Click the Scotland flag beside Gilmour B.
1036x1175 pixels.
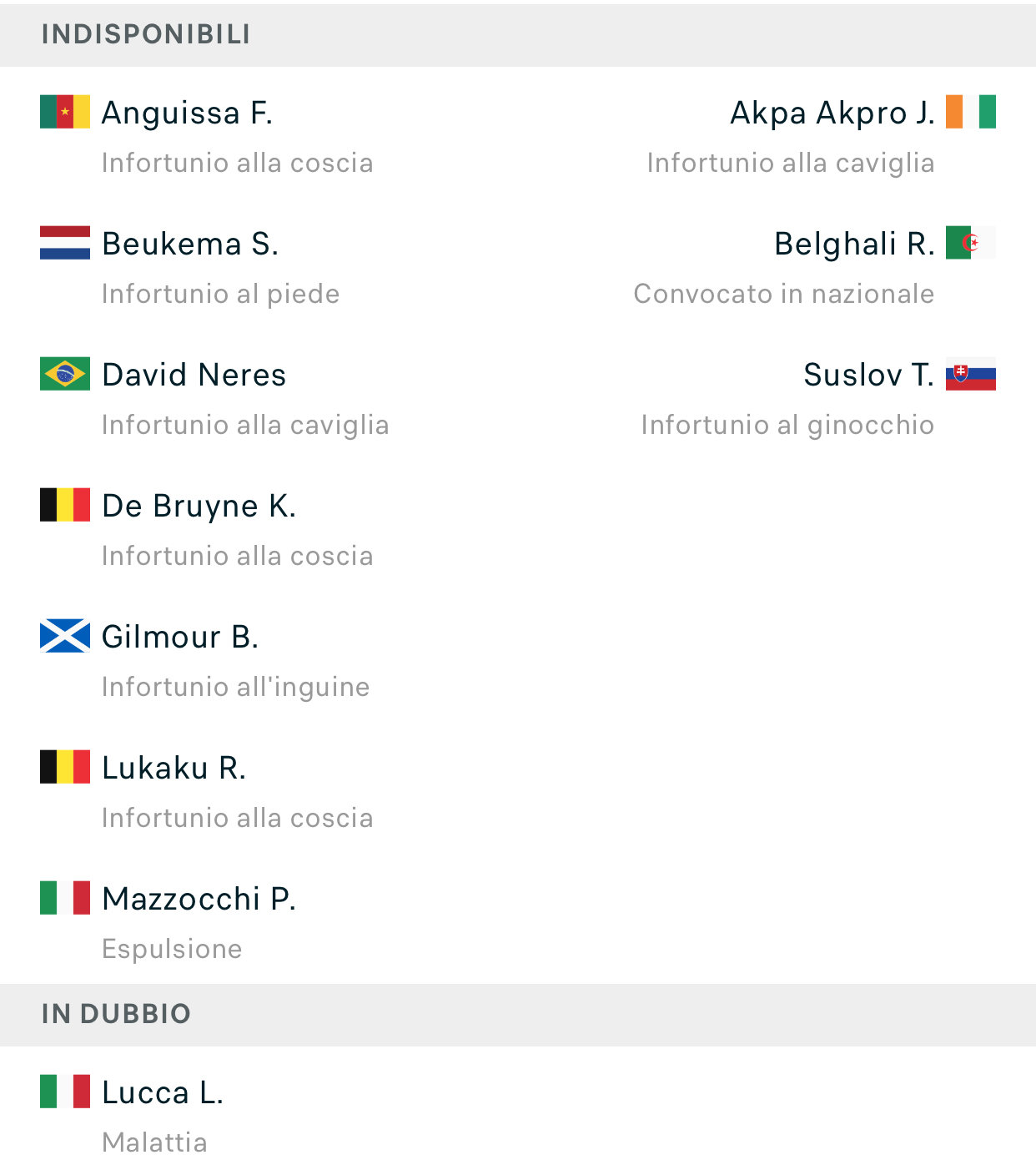click(x=65, y=636)
